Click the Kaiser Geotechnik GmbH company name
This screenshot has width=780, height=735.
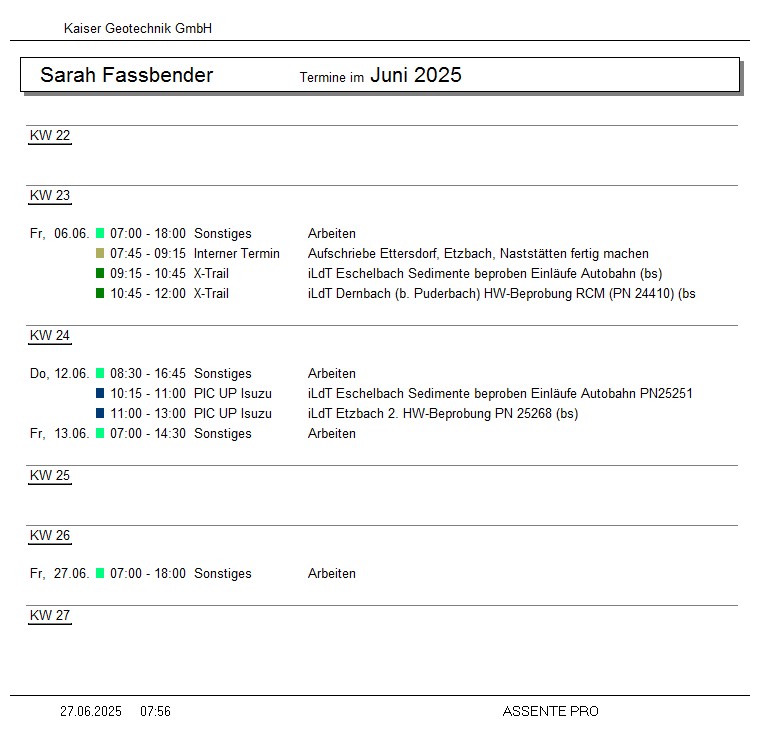click(138, 29)
